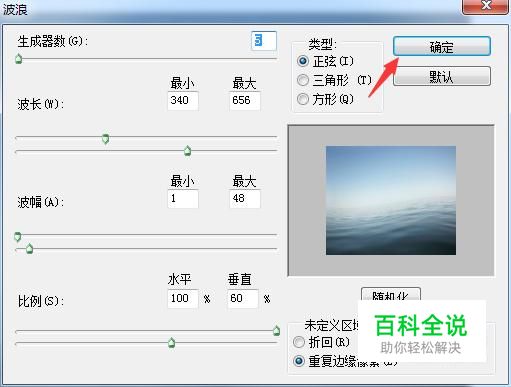The height and width of the screenshot is (387, 511).
Task: Click the 水平 scale field showing 100
Action: point(183,298)
